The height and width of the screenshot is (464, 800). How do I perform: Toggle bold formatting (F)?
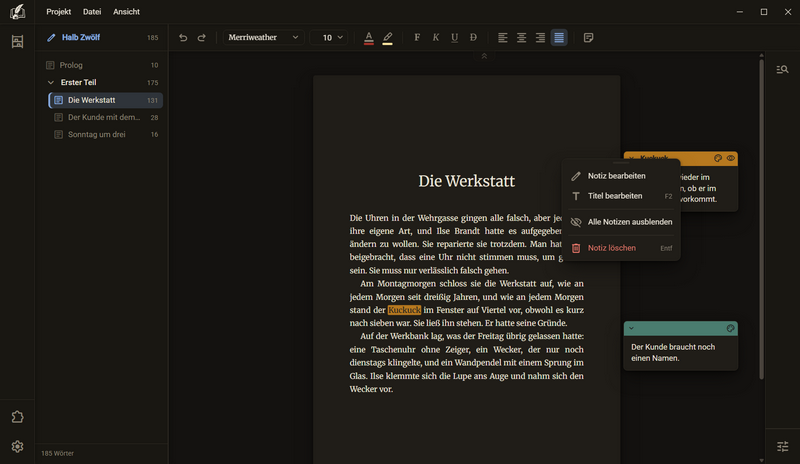tap(417, 37)
